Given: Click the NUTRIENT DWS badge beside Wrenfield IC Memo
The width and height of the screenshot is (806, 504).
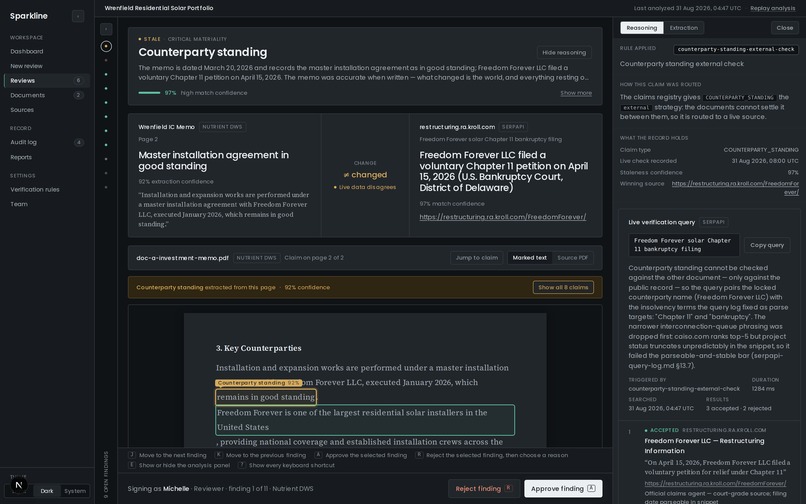Looking at the screenshot, I should tap(222, 127).
